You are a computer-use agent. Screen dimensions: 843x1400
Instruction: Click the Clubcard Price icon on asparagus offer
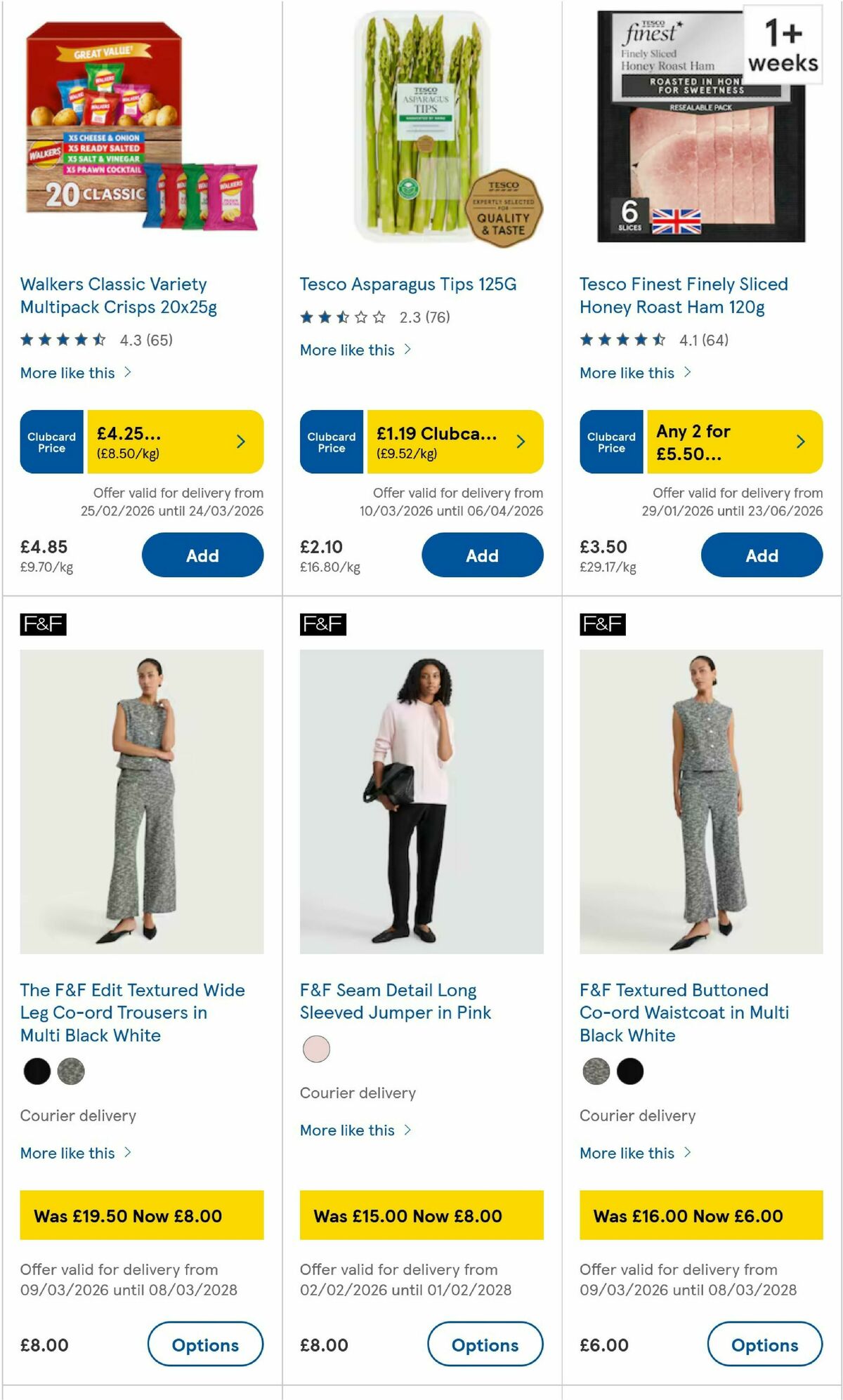click(x=331, y=441)
